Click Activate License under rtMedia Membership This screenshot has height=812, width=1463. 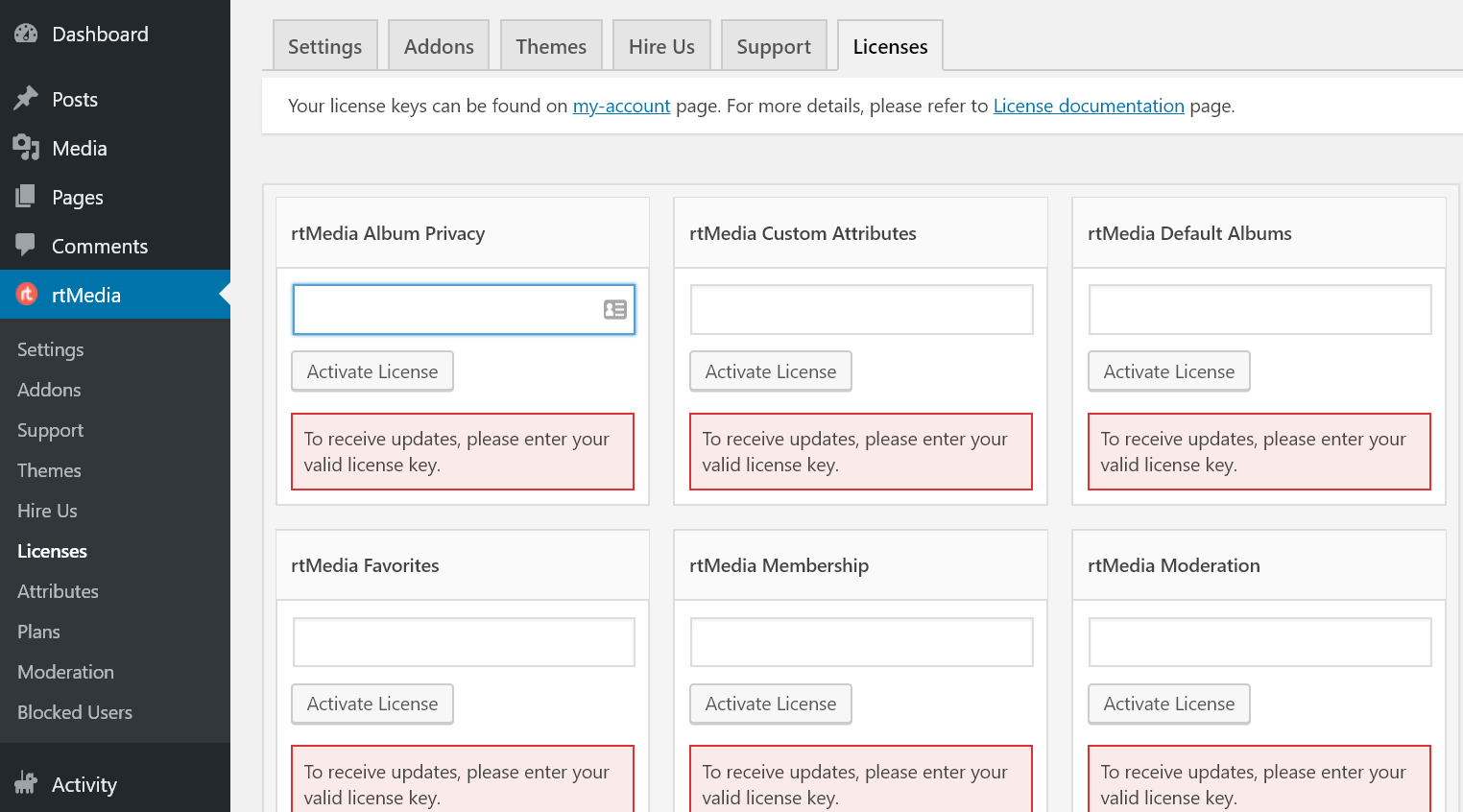point(770,704)
